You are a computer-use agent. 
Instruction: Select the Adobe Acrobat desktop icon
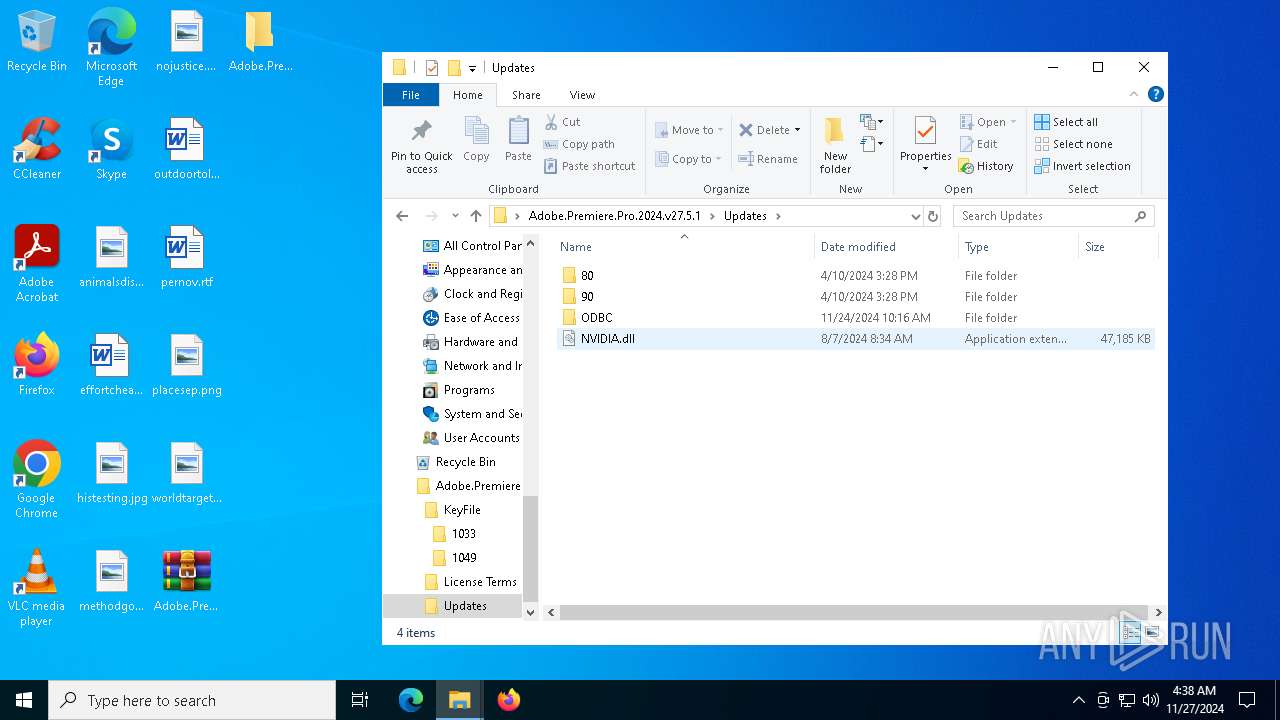tap(37, 264)
